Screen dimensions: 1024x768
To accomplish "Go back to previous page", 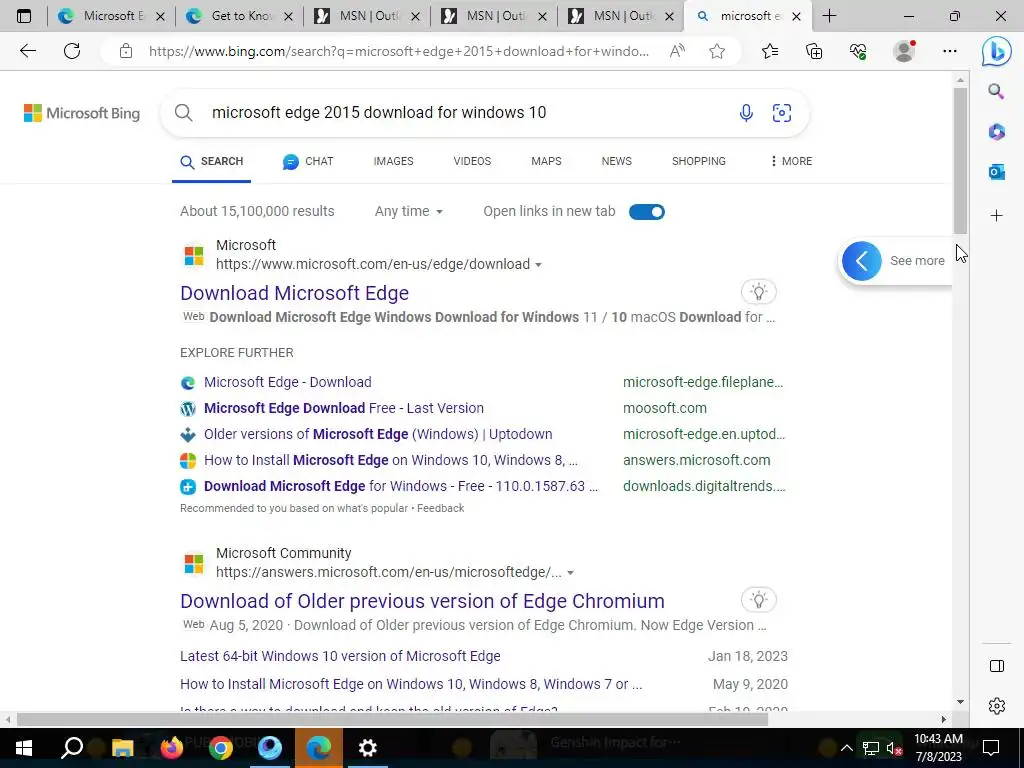I will [27, 51].
